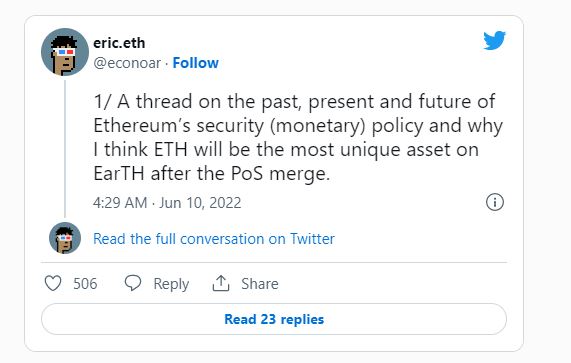Open the tweet info circle icon

(x=495, y=202)
